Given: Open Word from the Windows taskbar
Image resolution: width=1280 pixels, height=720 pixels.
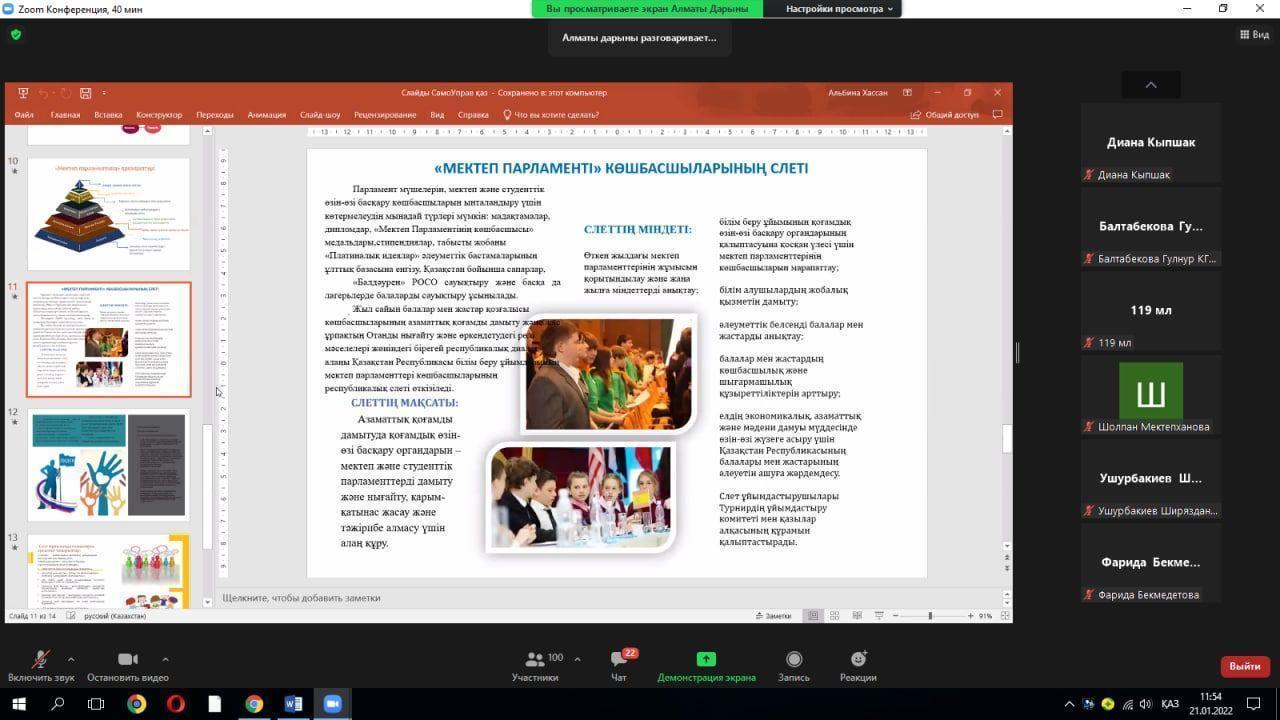Looking at the screenshot, I should (x=293, y=704).
